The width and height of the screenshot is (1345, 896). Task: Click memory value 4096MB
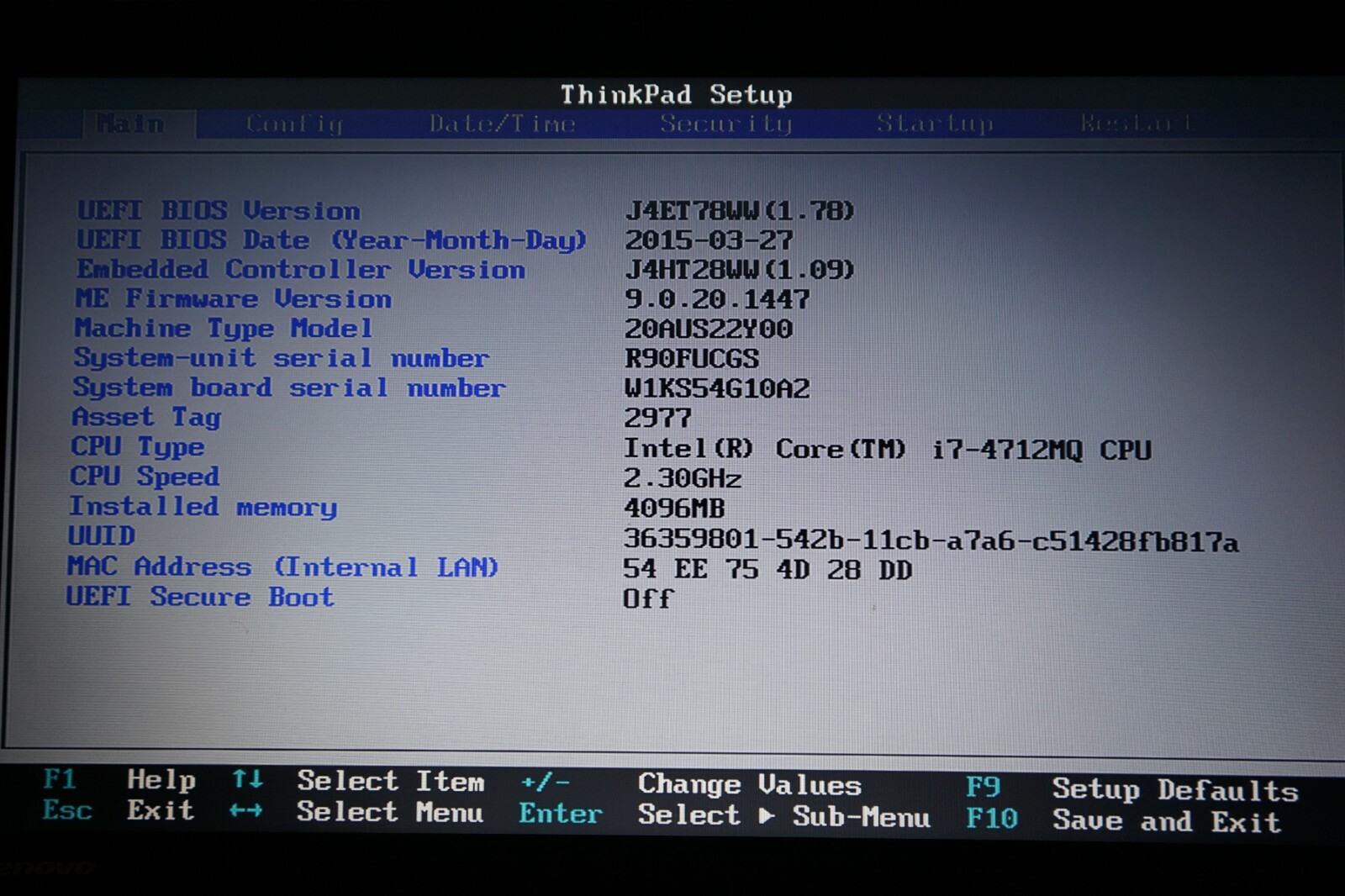[x=674, y=509]
